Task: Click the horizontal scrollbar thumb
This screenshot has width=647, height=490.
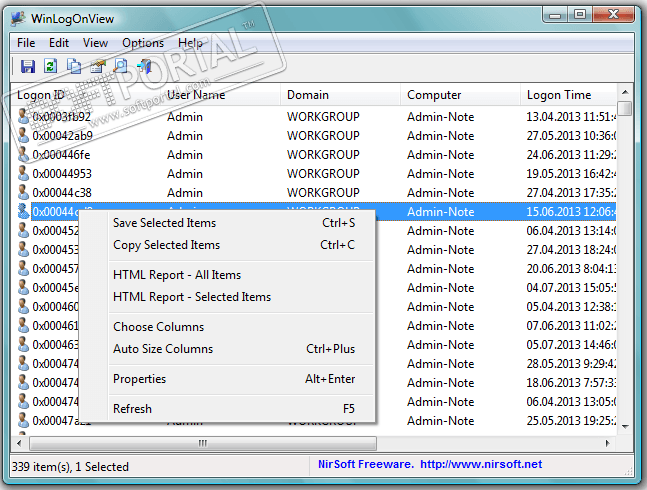Action: coord(203,443)
